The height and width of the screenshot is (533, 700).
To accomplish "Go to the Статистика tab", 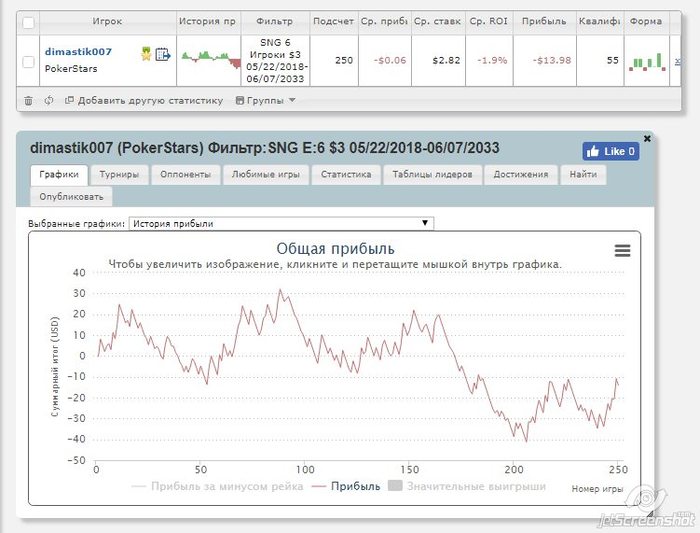I will pos(346,175).
